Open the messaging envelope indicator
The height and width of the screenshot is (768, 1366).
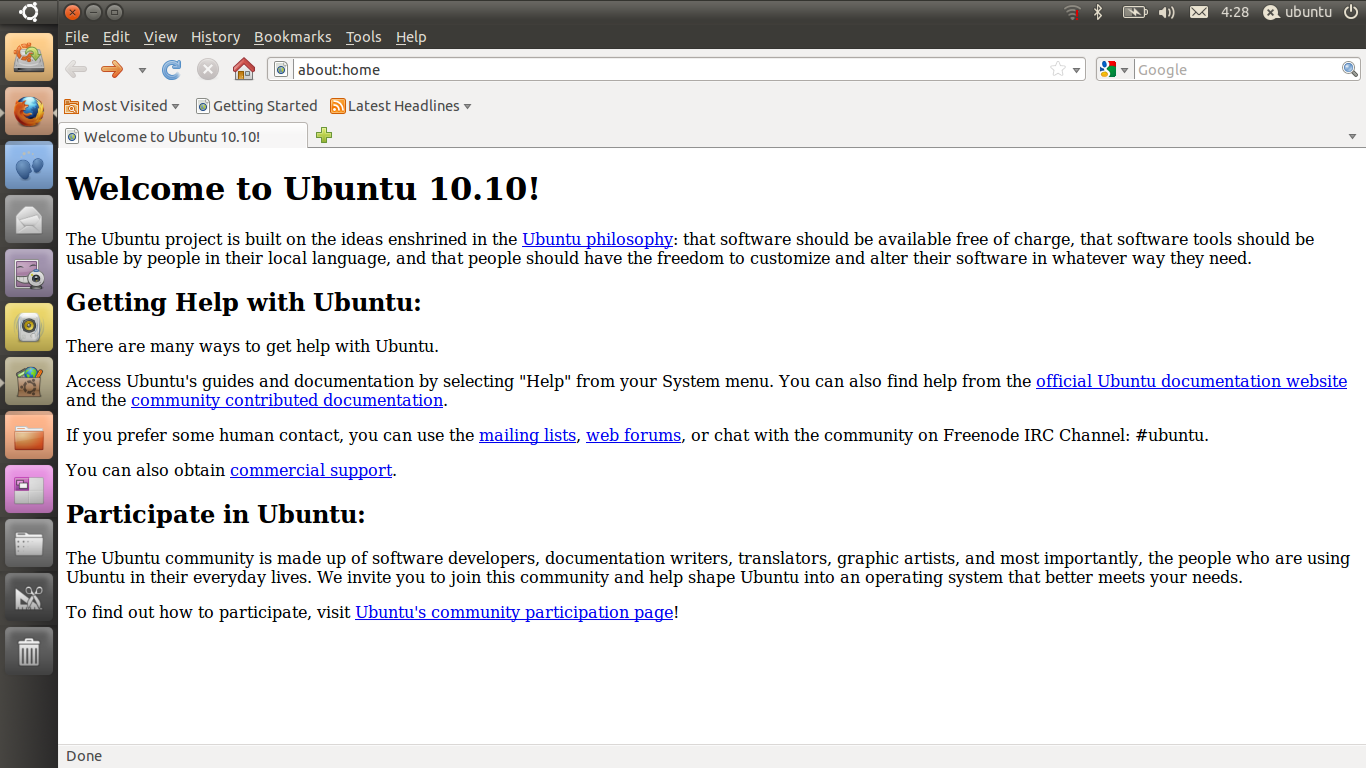[1199, 12]
